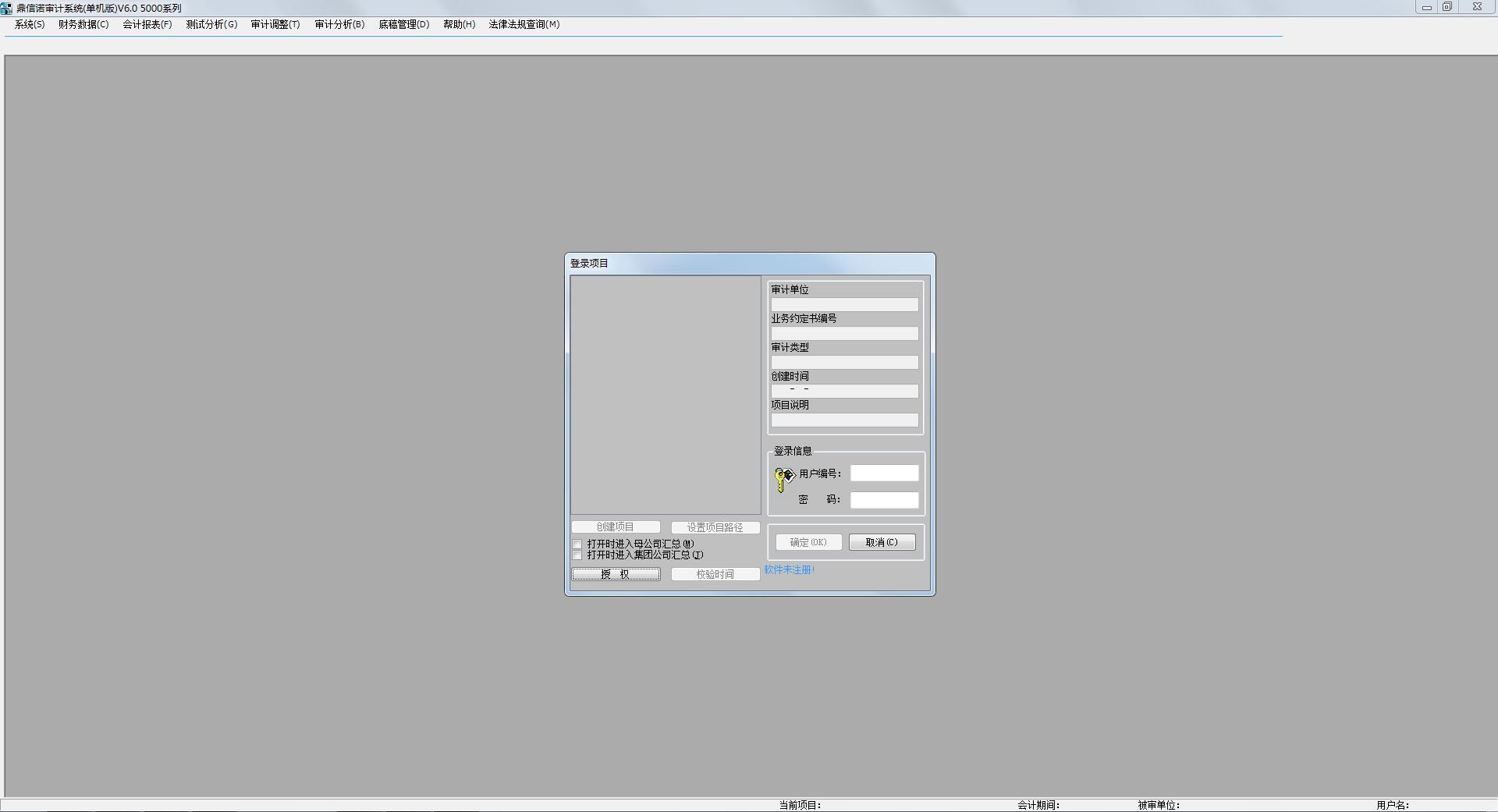Open the 底稿管理 menu
This screenshot has height=812, width=1498.
403,24
